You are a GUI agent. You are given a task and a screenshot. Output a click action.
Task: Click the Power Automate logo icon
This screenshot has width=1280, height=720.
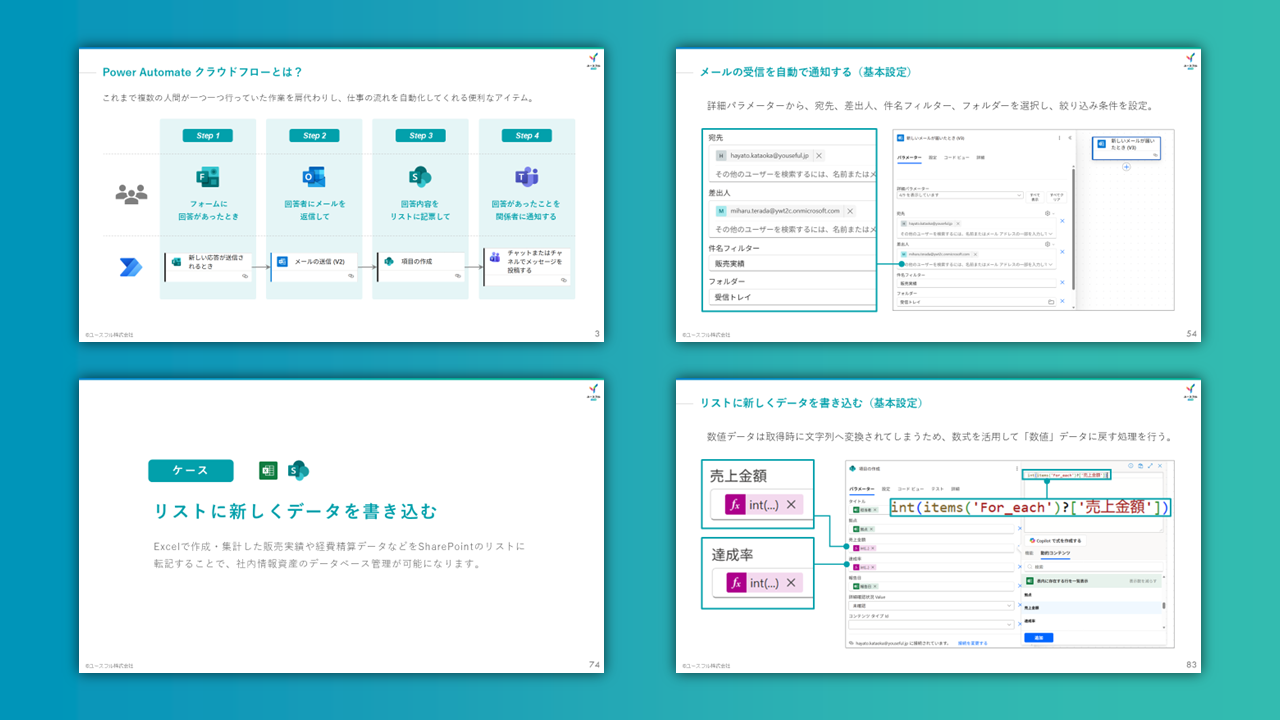pos(131,267)
